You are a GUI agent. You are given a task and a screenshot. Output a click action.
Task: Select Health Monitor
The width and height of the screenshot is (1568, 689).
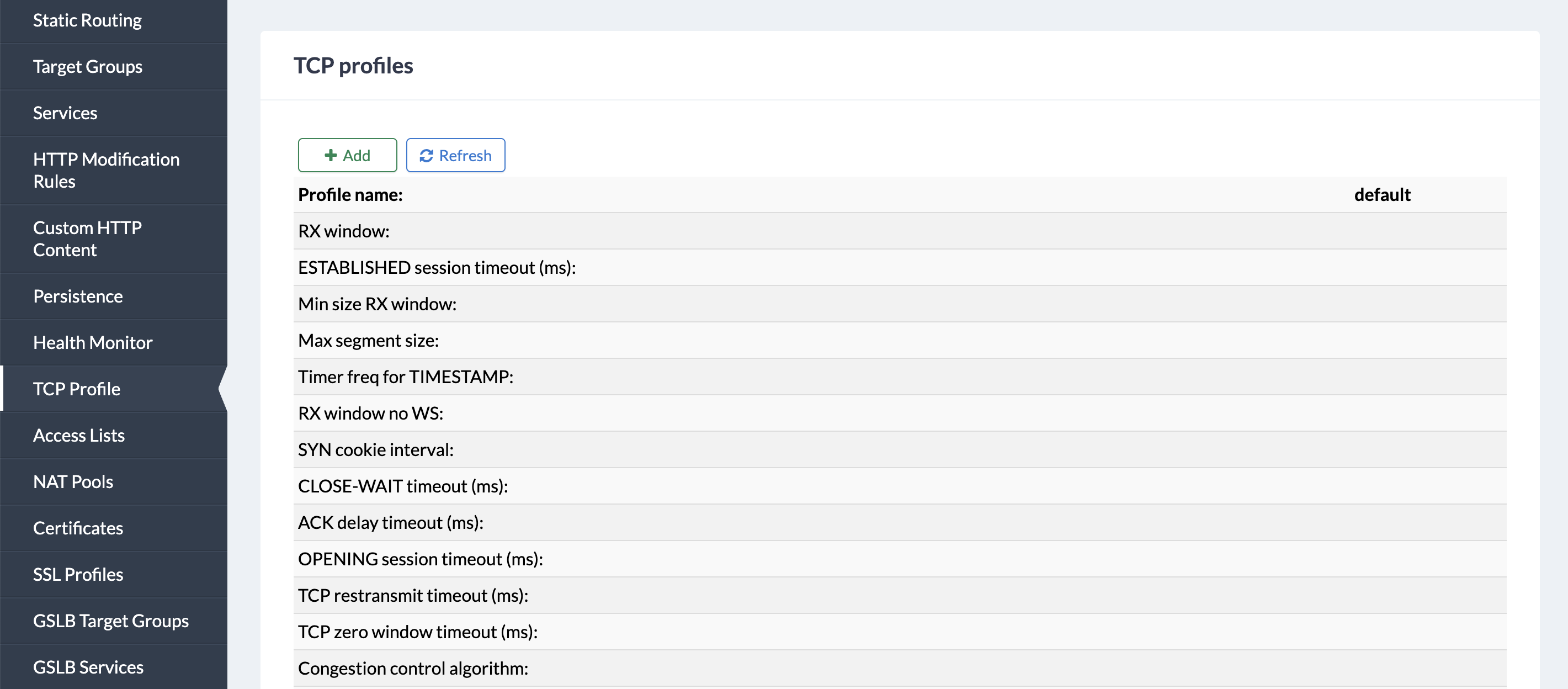93,342
